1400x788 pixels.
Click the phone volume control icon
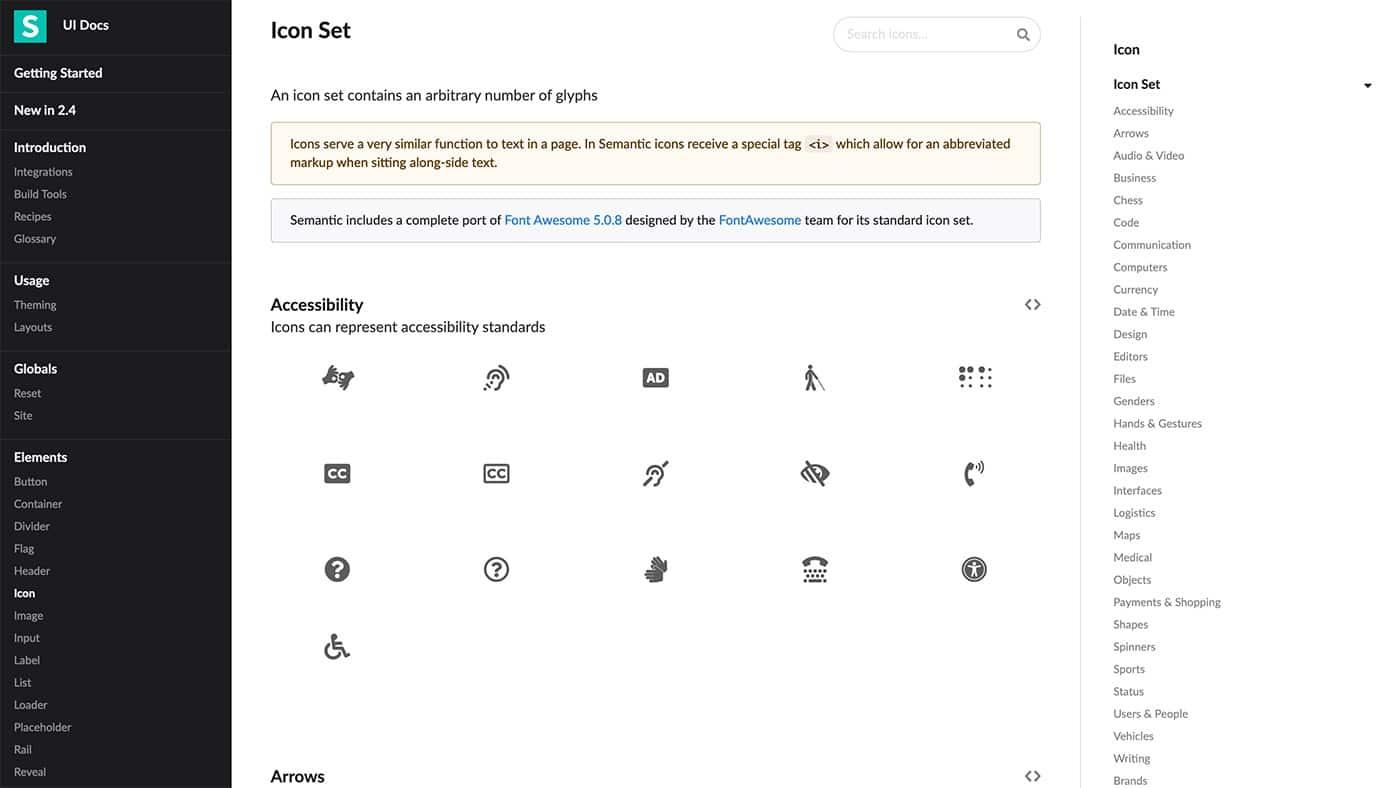click(974, 473)
